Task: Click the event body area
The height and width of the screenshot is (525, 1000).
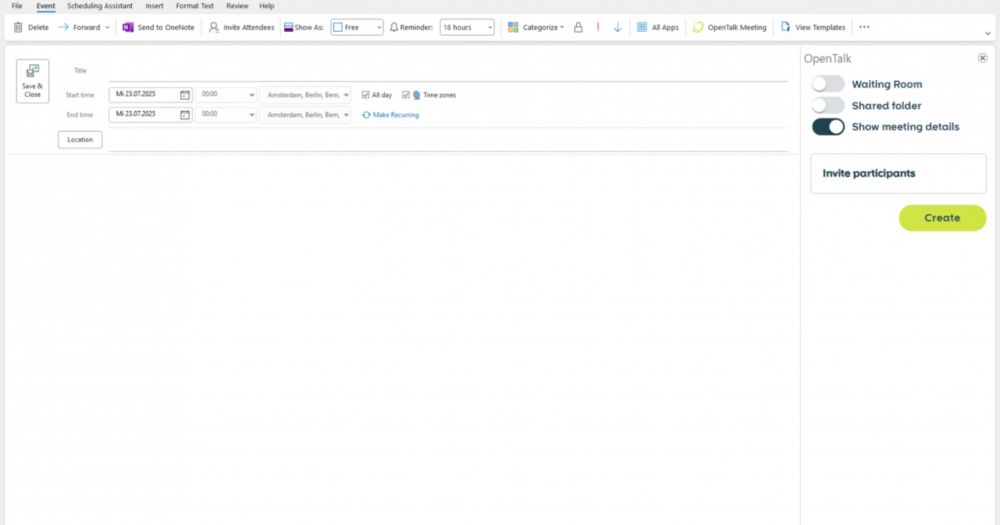Action: 402,338
